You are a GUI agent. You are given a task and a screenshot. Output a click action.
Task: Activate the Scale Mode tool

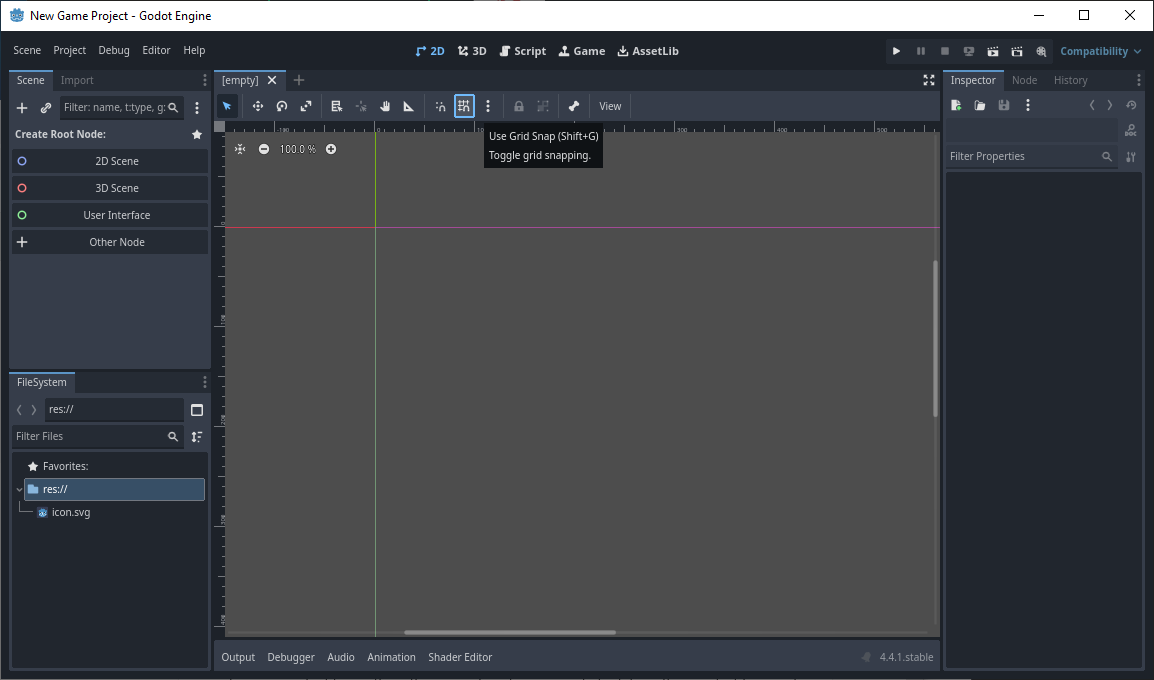pos(306,106)
